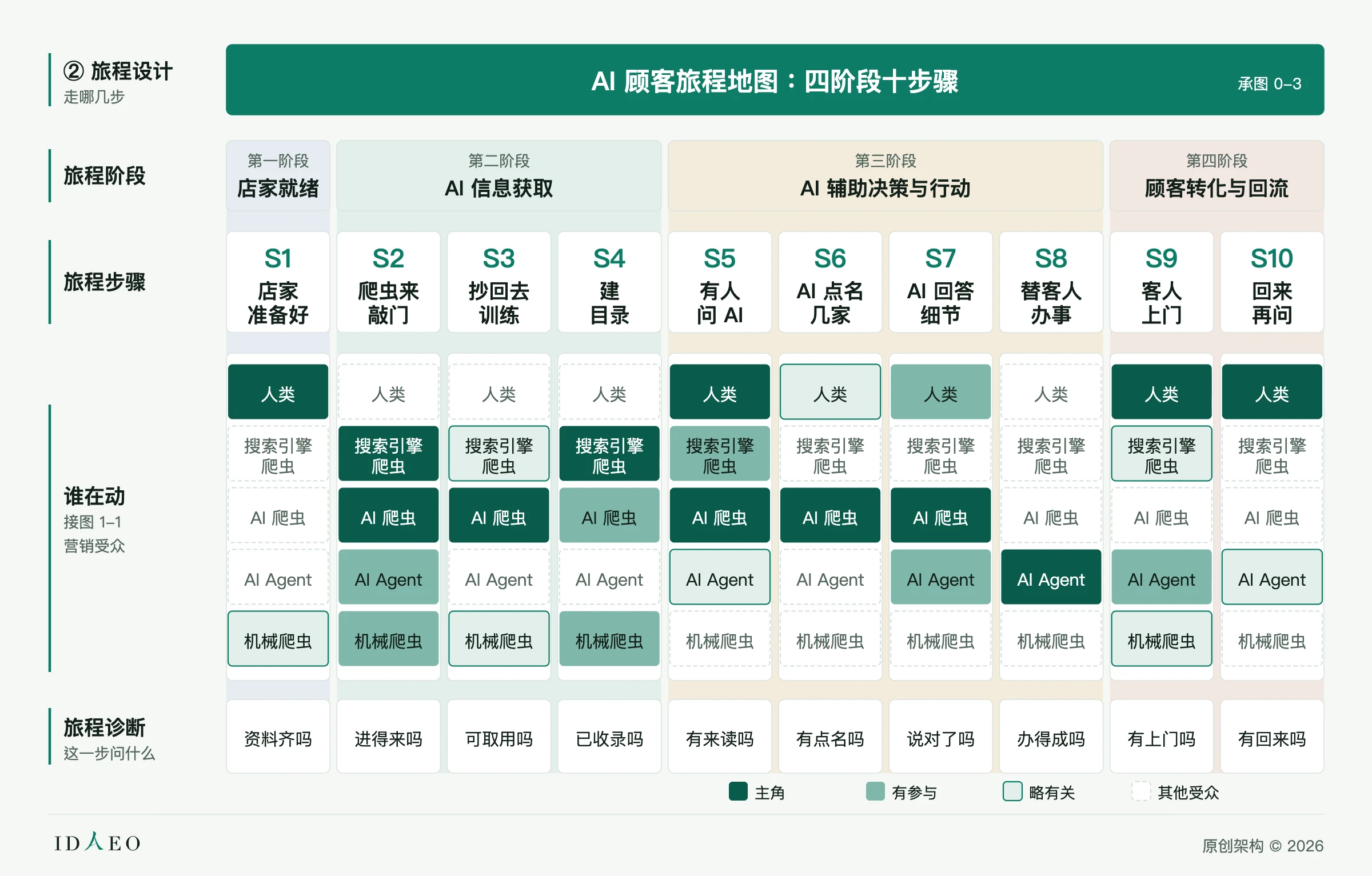Click the 已收录吗 diagnosis cell
Screen dimensions: 1372x876
(x=609, y=737)
